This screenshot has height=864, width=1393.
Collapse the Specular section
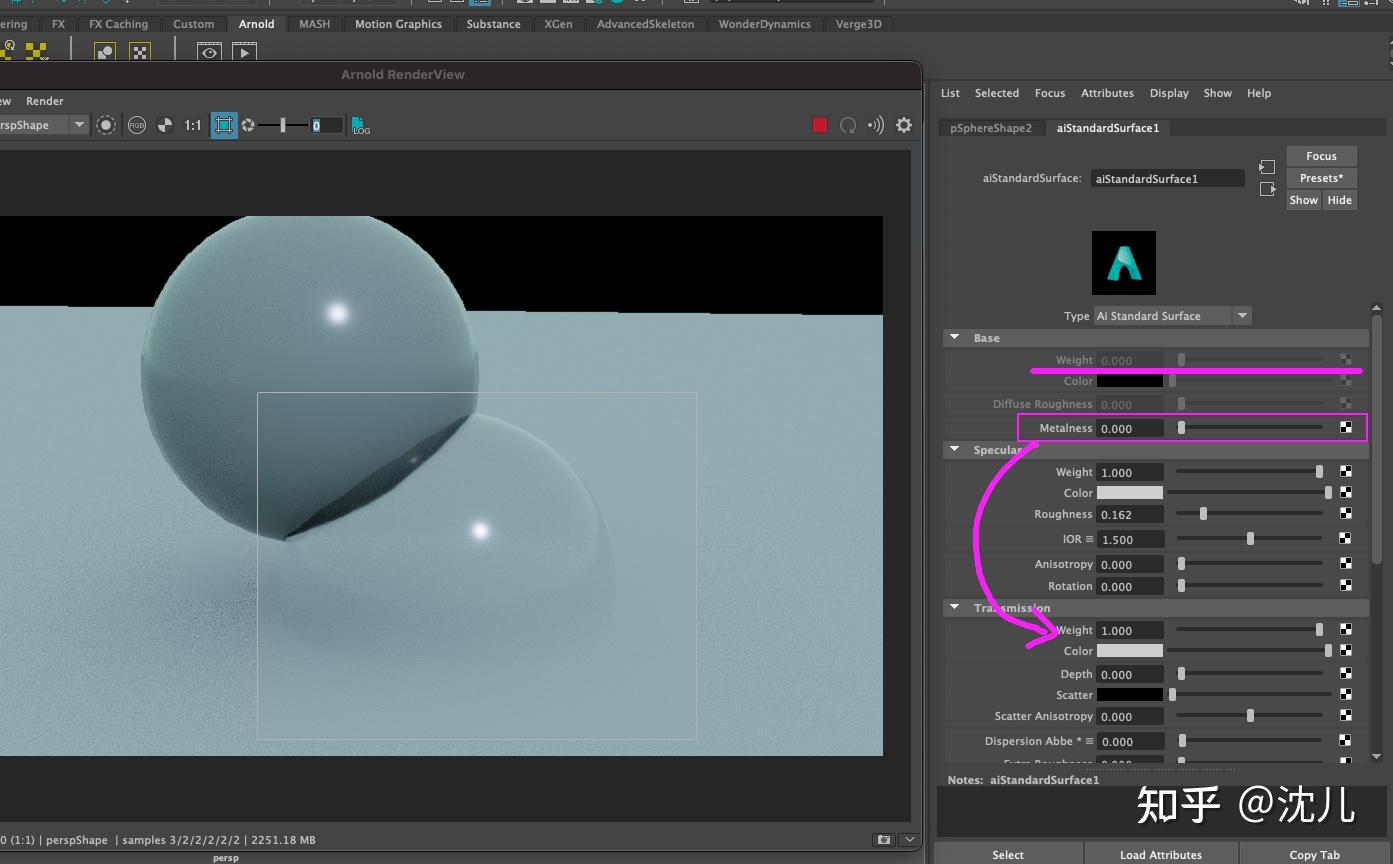pos(954,450)
